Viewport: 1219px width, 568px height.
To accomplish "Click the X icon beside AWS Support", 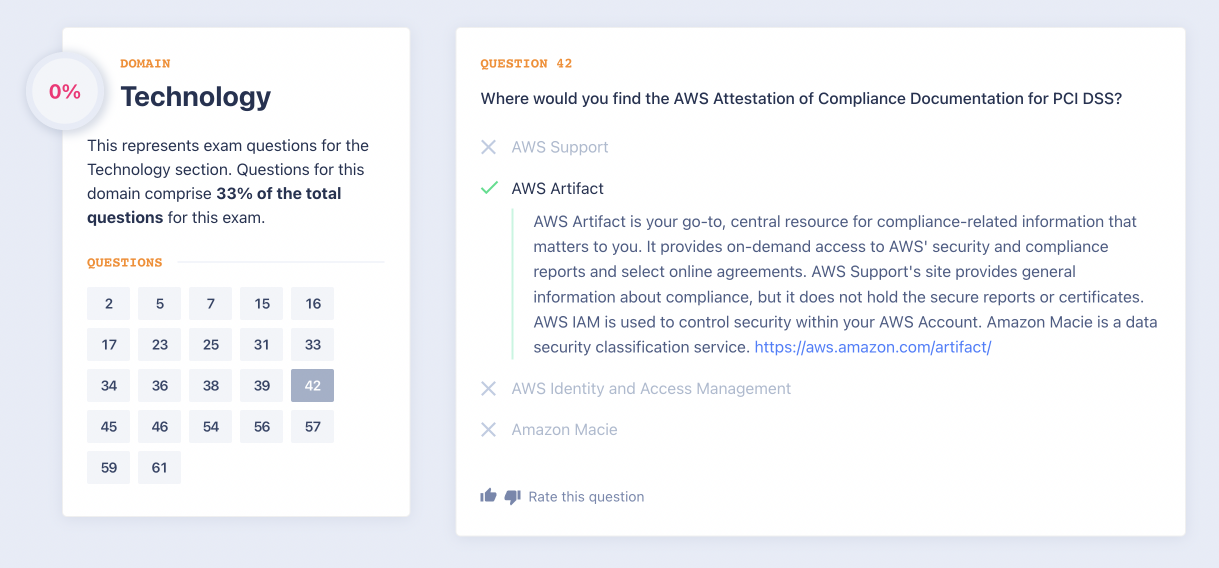I will coord(488,147).
